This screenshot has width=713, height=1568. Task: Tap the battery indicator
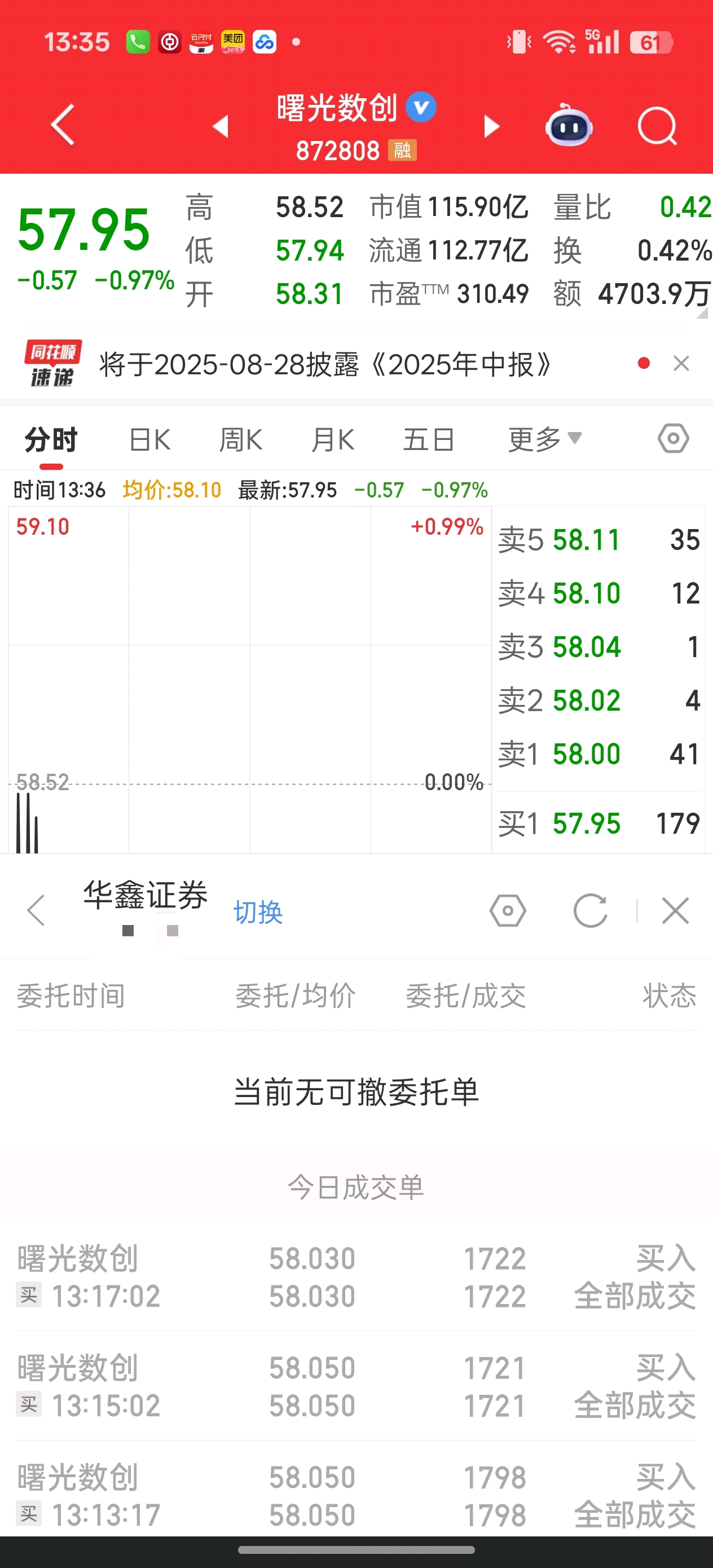[651, 42]
